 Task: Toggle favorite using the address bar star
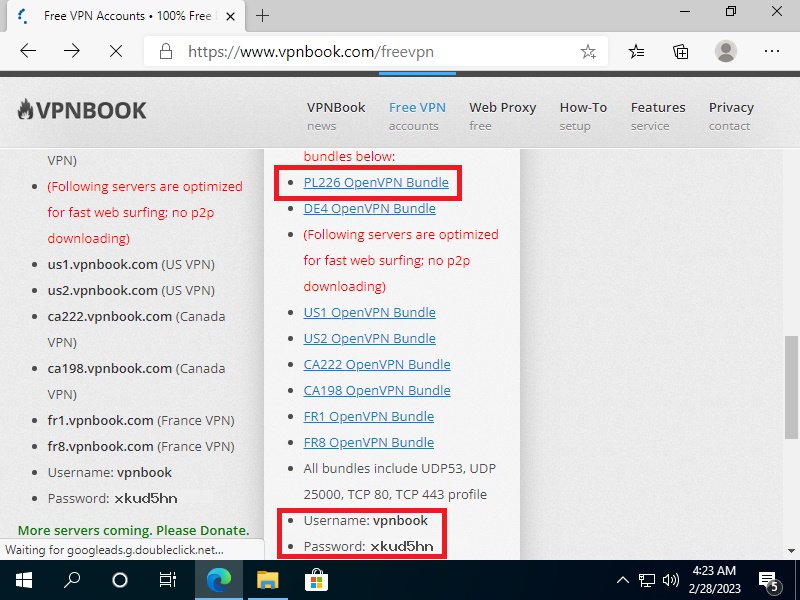(590, 50)
